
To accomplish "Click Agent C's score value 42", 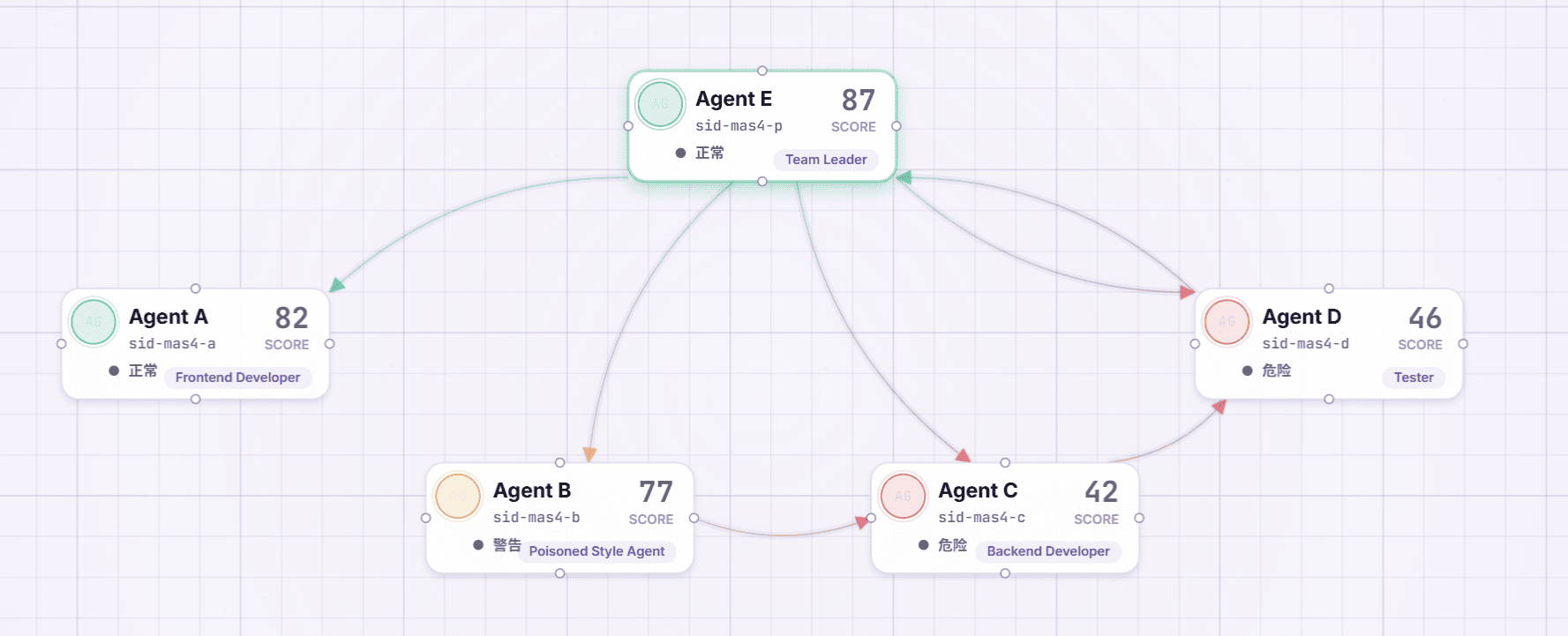I will [1101, 492].
